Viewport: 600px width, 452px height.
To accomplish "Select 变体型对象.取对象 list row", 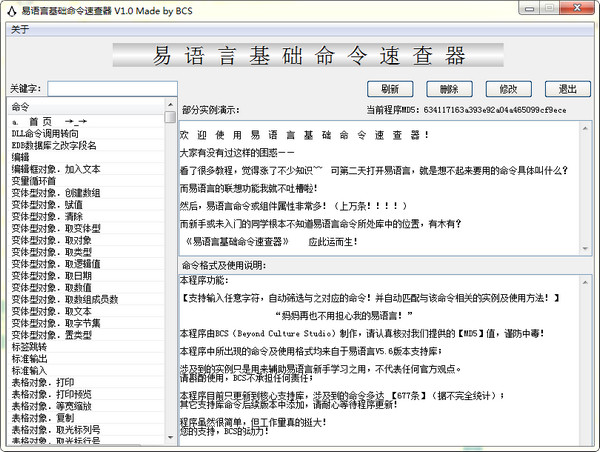I will pos(86,240).
